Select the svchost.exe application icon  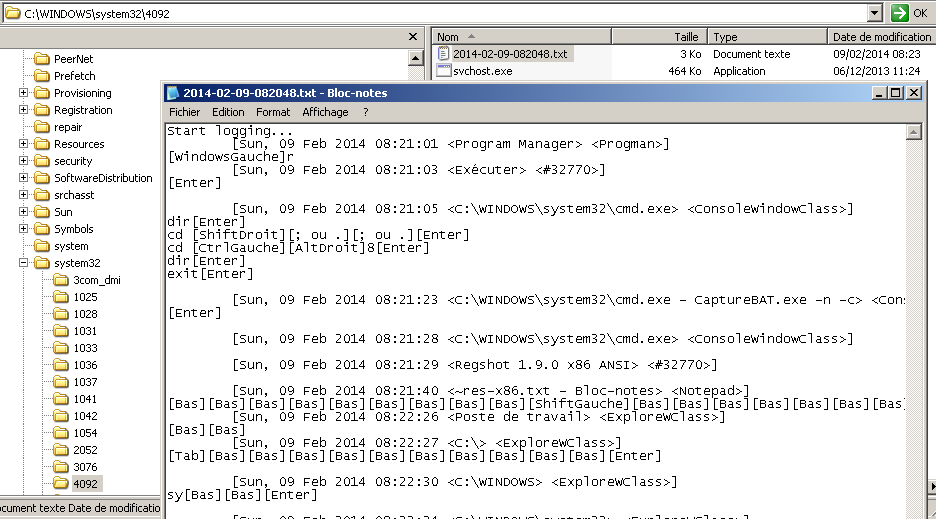point(444,71)
